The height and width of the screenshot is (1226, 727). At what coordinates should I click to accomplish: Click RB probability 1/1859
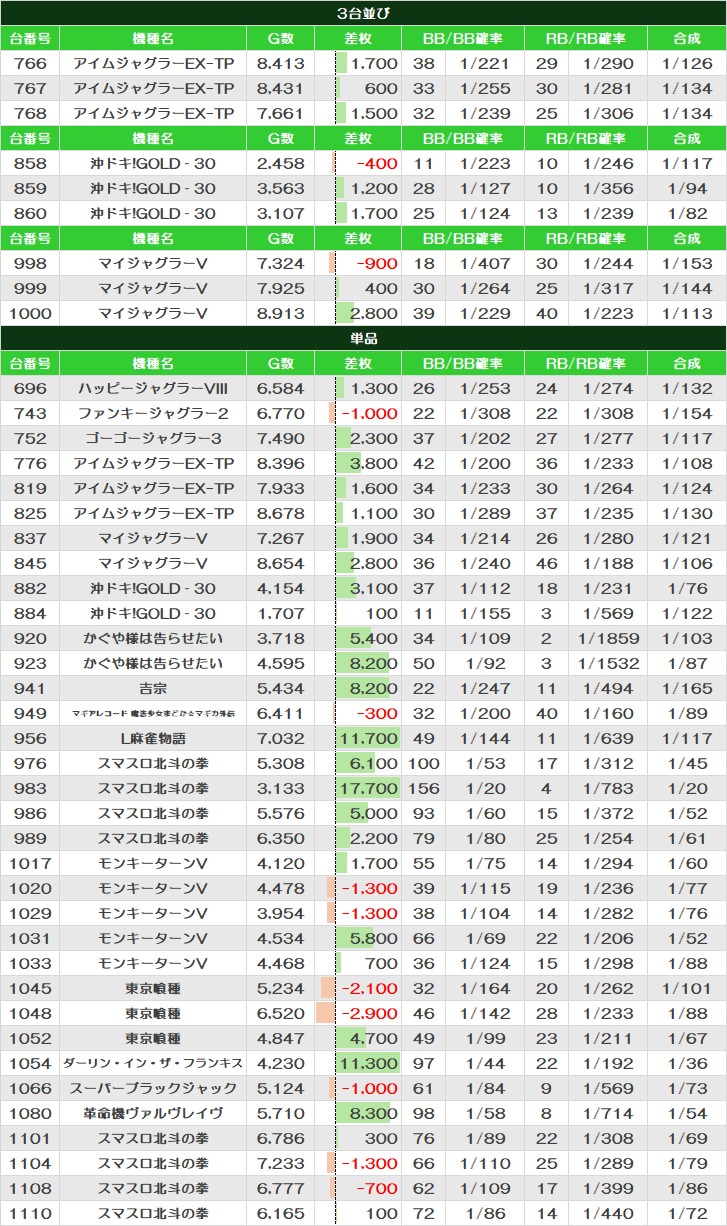tap(610, 638)
